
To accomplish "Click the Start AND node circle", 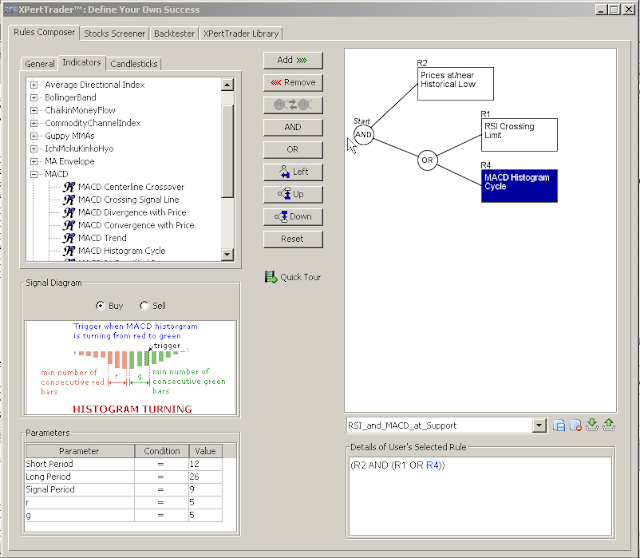I will (x=363, y=135).
